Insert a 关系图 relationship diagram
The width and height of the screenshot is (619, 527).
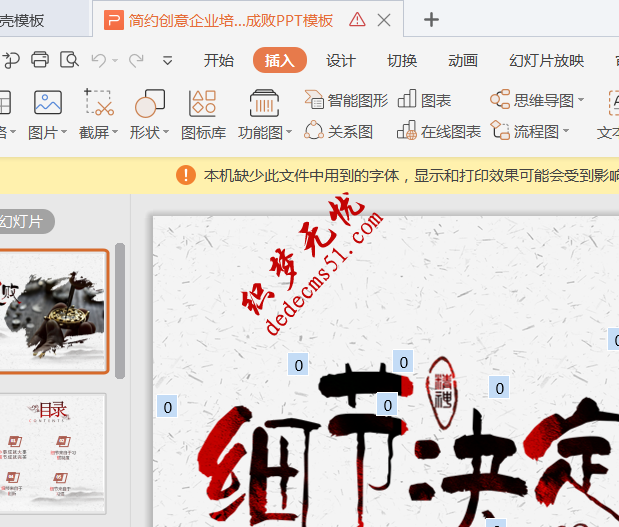point(339,131)
